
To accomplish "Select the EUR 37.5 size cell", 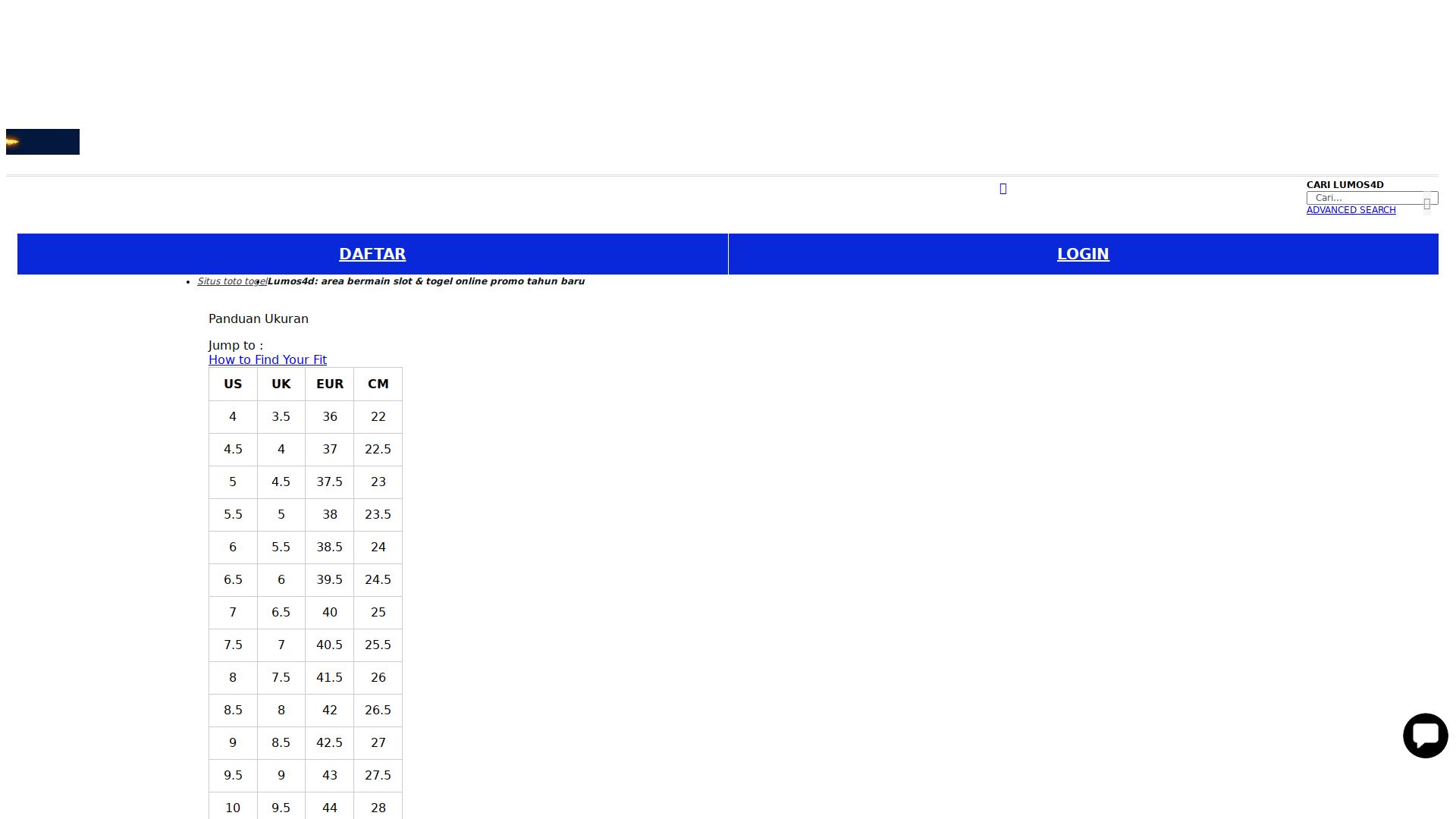I will click(329, 482).
